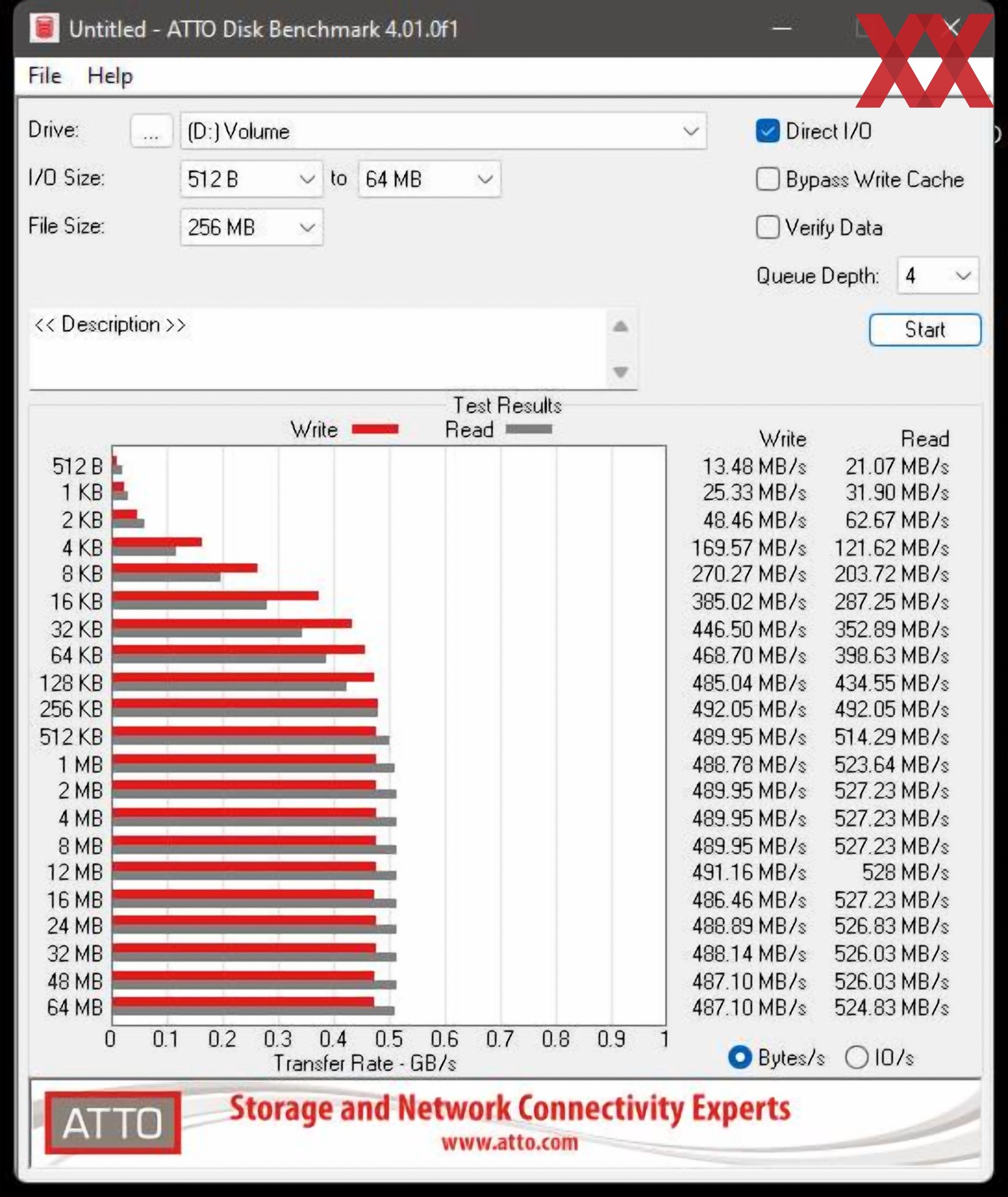Click the drive browse '...' button
The image size is (1008, 1197).
tap(151, 131)
